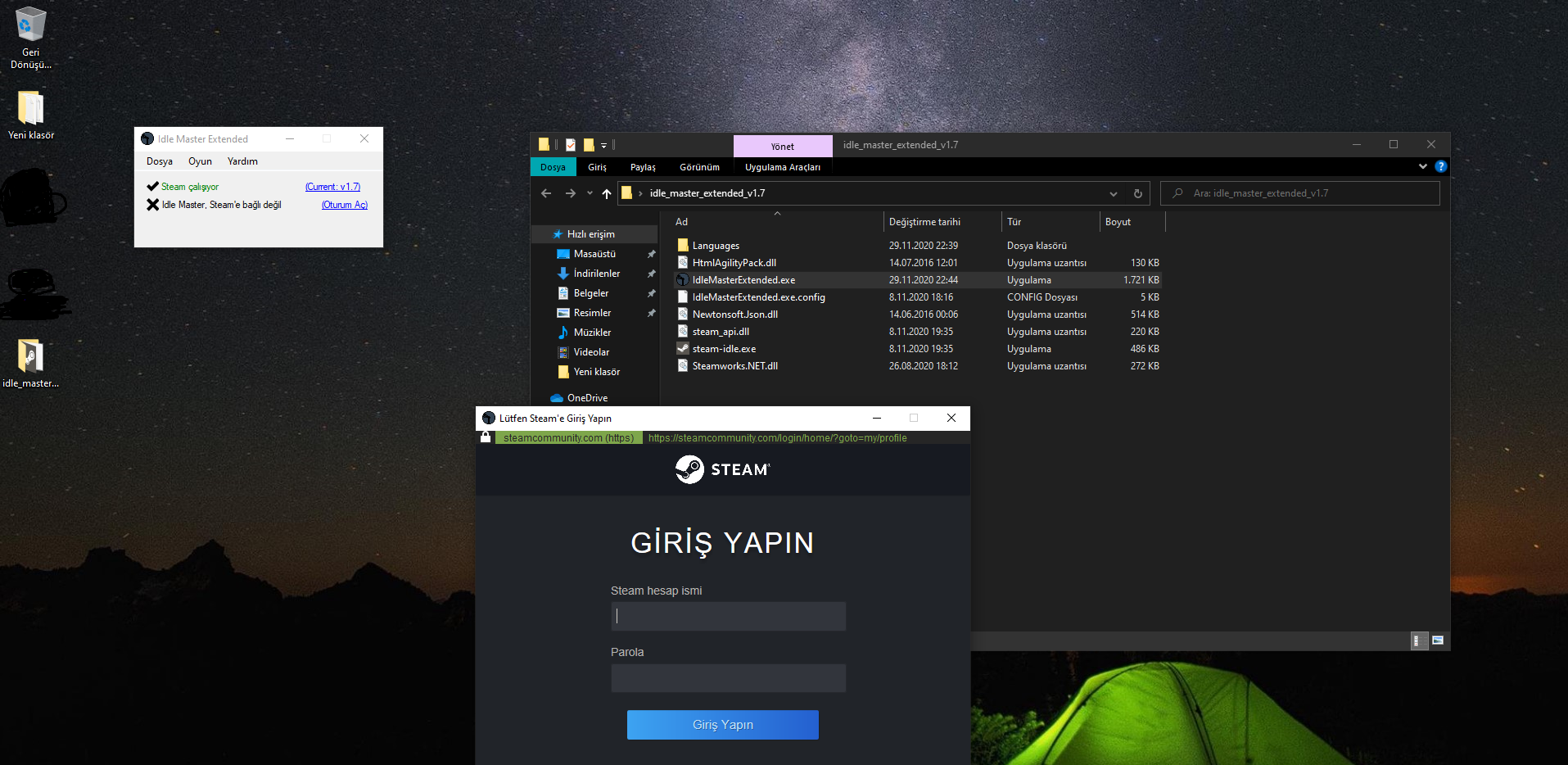
Task: Select Yeni klasör in the navigation pane
Action: pos(597,372)
